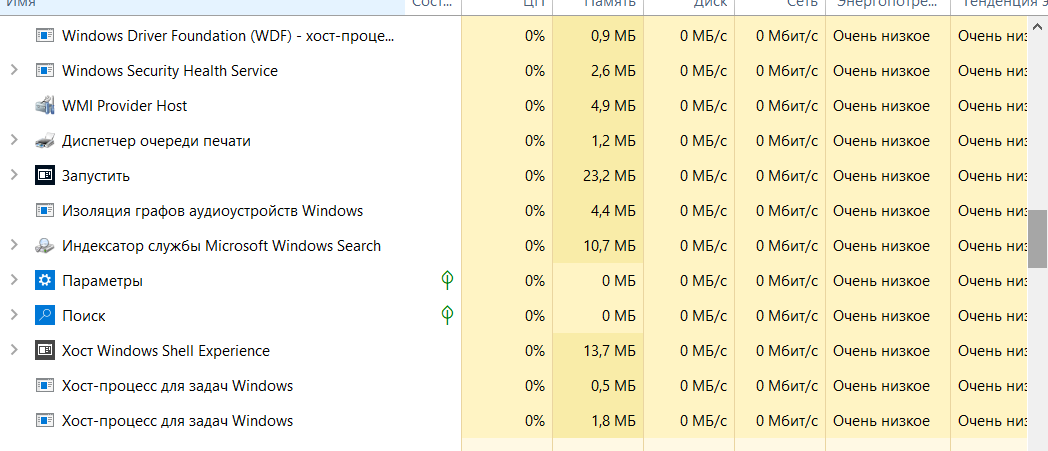The image size is (1048, 451).
Task: Click the printer icon of Диспетчер очереди печати
Action: coord(44,141)
